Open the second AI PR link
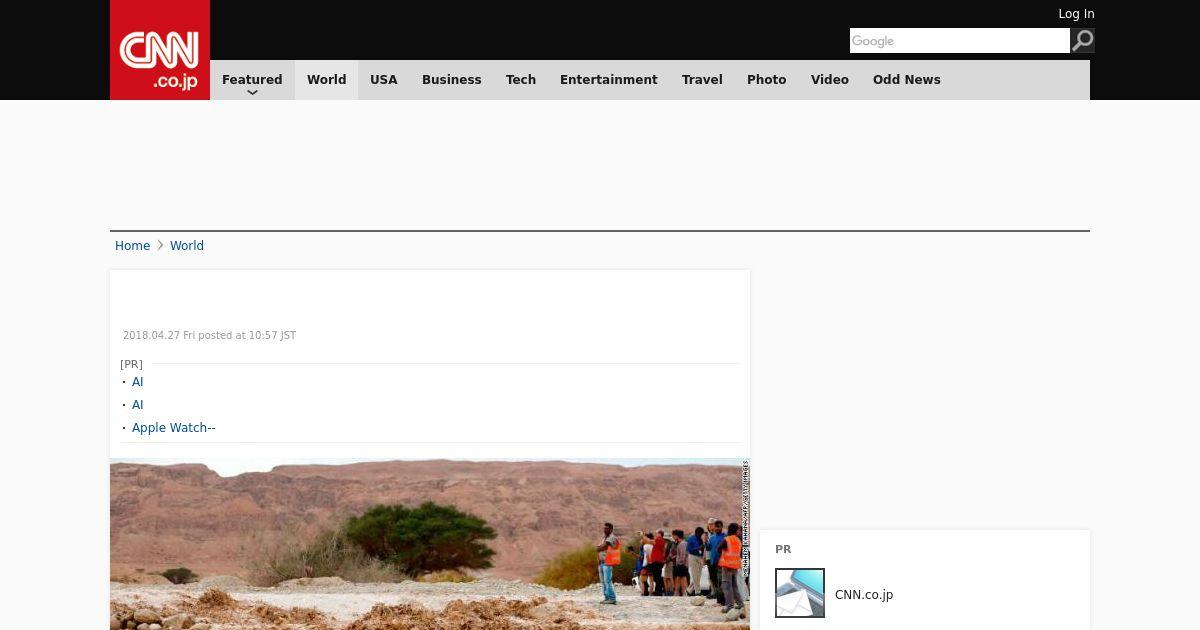1200x630 pixels. (x=138, y=405)
